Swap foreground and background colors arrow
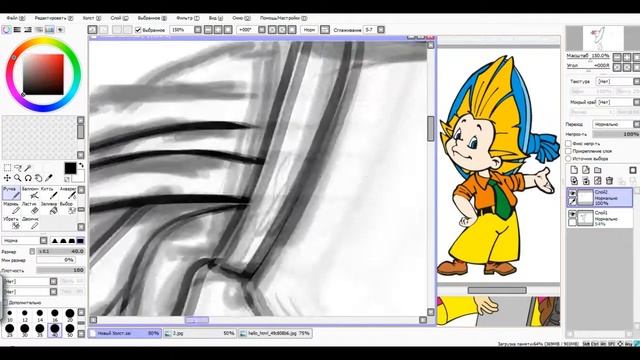Image resolution: width=640 pixels, height=360 pixels. tap(81, 165)
